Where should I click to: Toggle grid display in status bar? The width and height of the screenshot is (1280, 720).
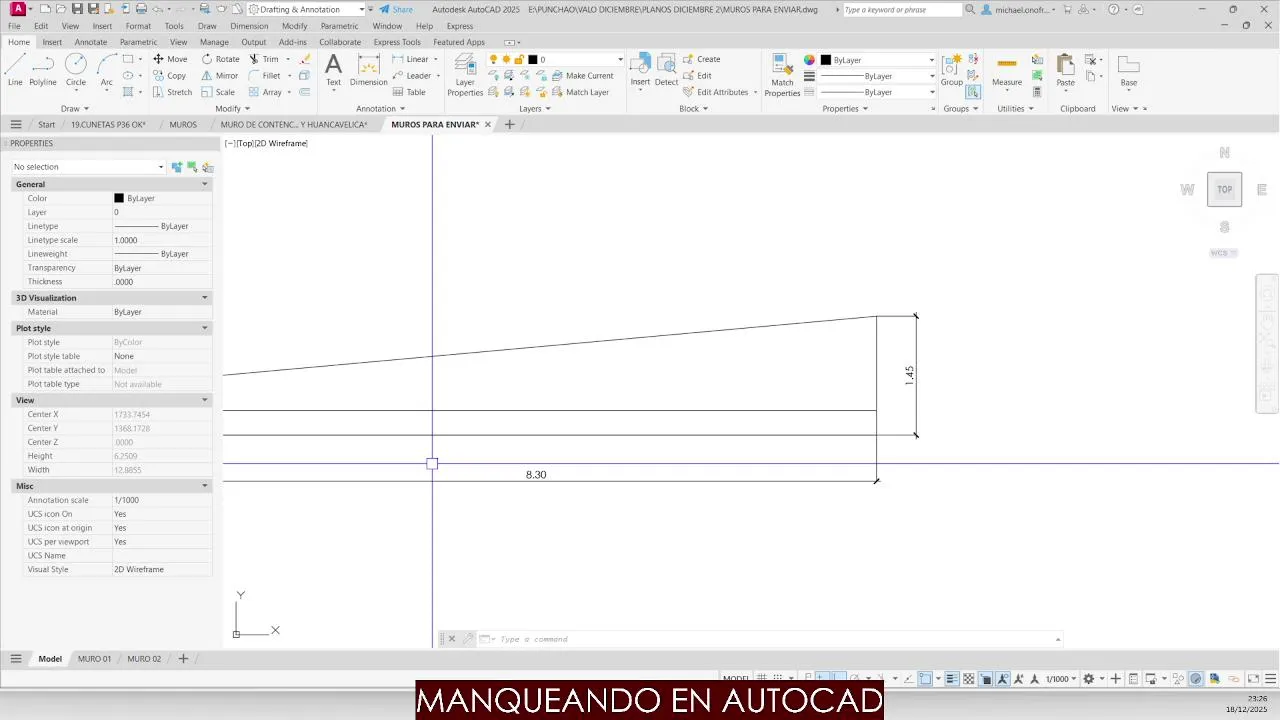pyautogui.click(x=763, y=679)
